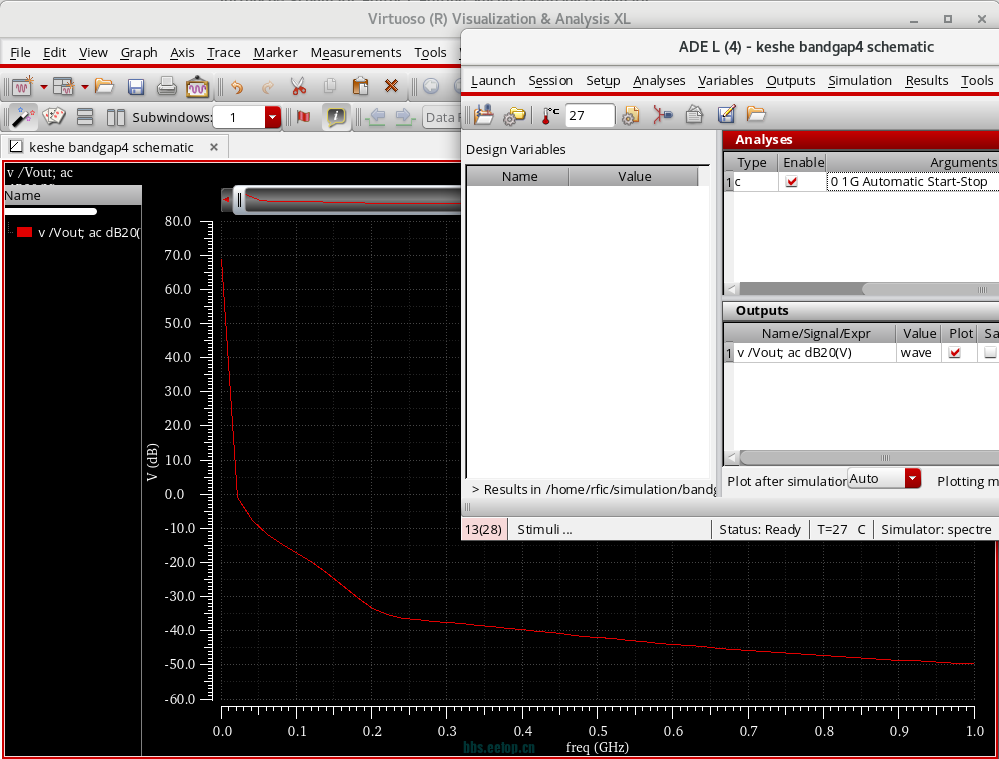Open the Trace menu
This screenshot has width=999, height=759.
[224, 52]
